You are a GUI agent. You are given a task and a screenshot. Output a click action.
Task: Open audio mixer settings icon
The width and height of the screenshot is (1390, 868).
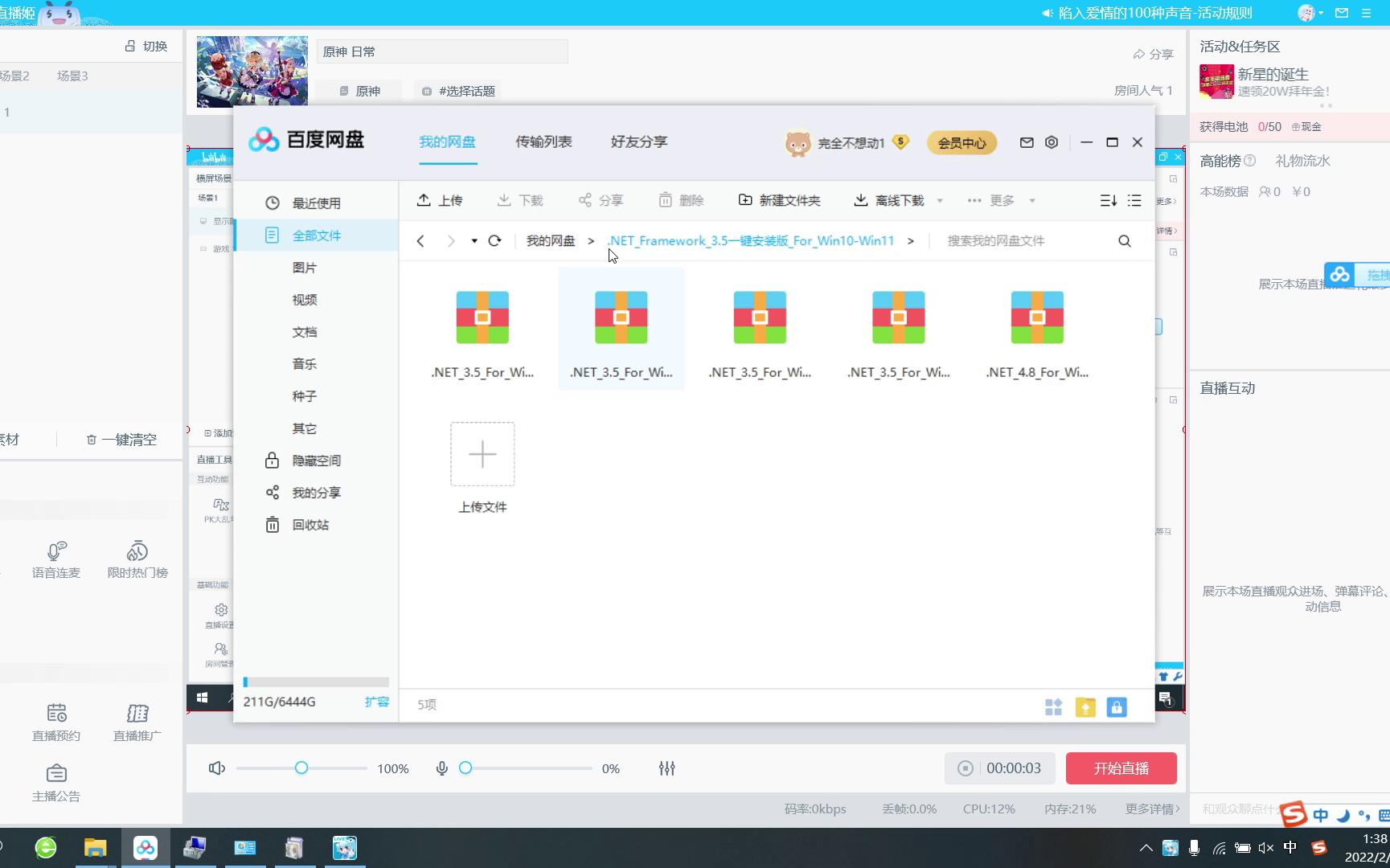click(x=666, y=768)
